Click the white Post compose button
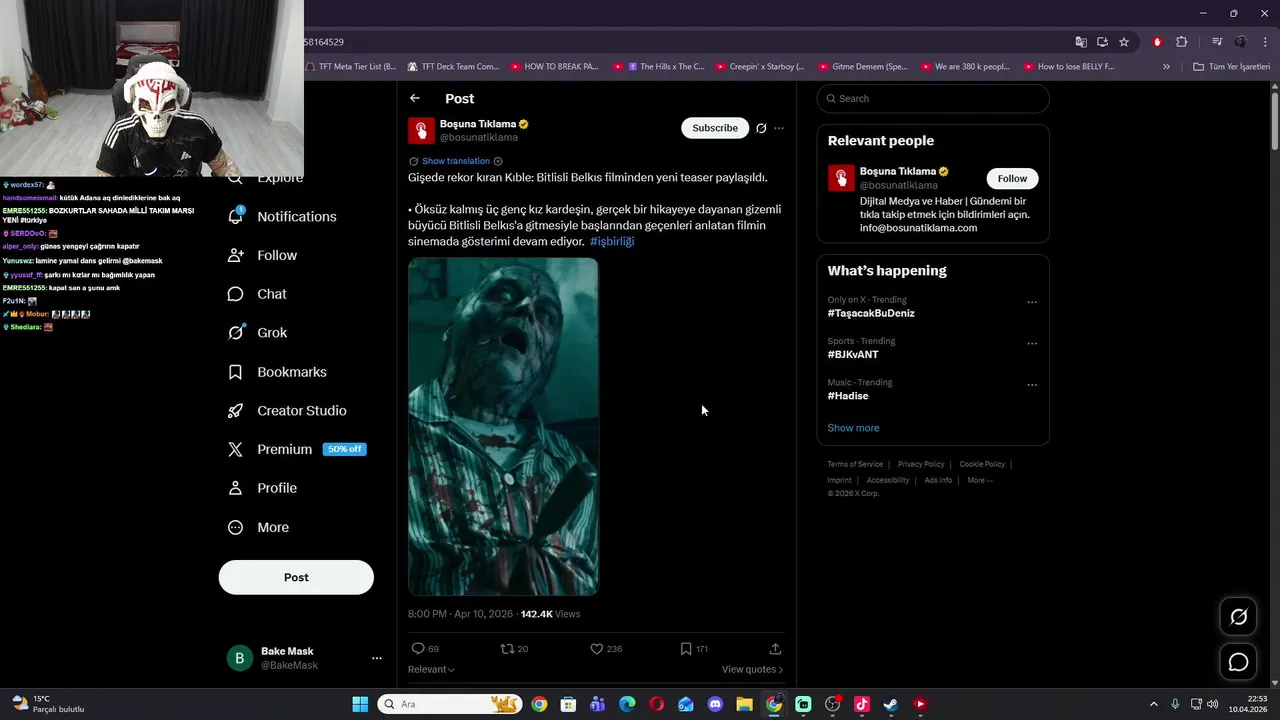Image resolution: width=1280 pixels, height=720 pixels. [296, 577]
